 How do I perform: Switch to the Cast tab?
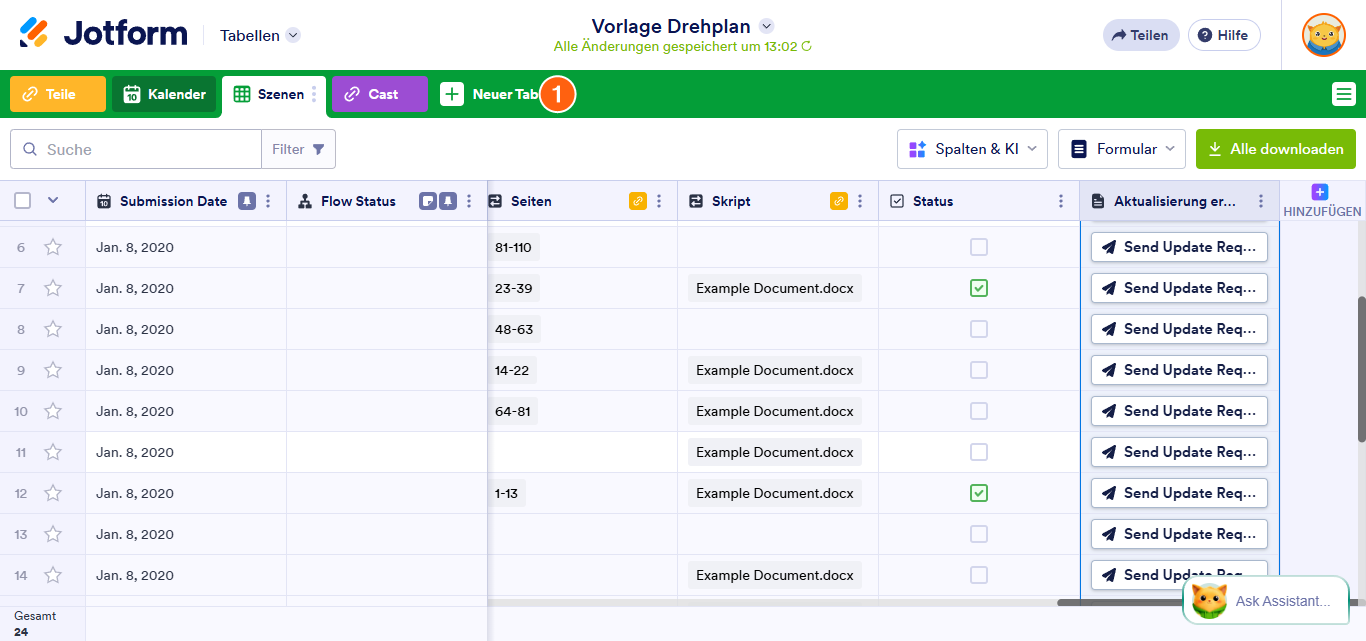click(379, 94)
